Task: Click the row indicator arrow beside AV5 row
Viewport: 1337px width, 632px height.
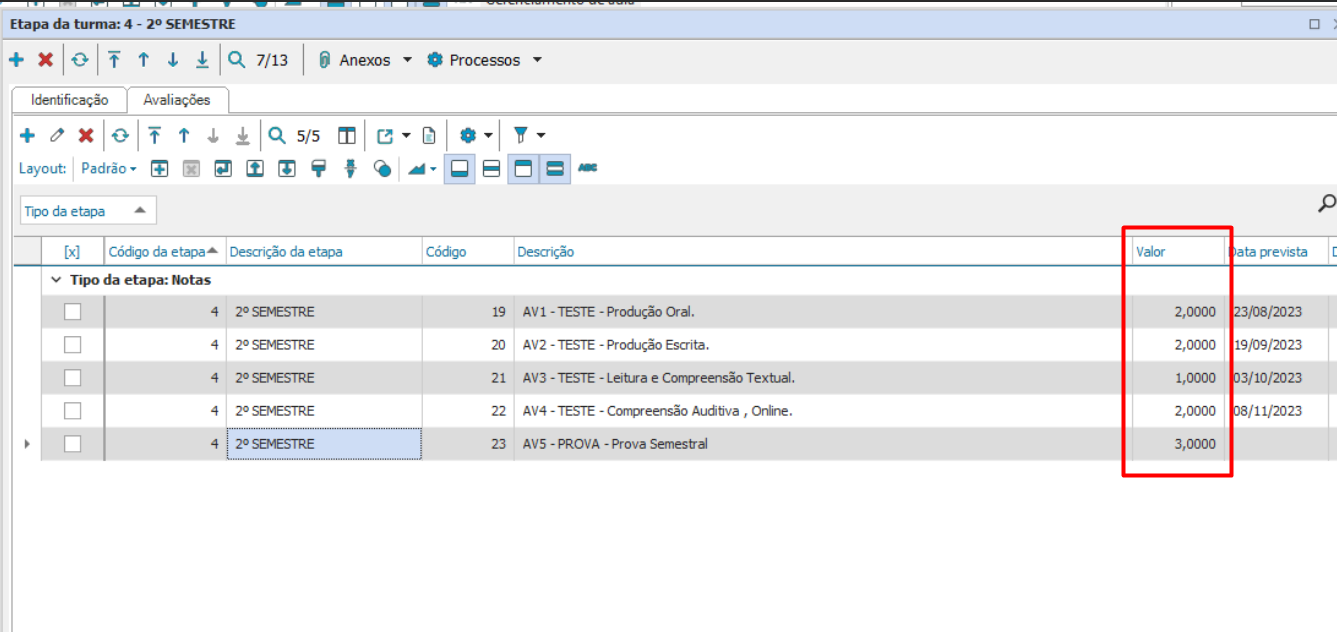Action: (x=27, y=444)
